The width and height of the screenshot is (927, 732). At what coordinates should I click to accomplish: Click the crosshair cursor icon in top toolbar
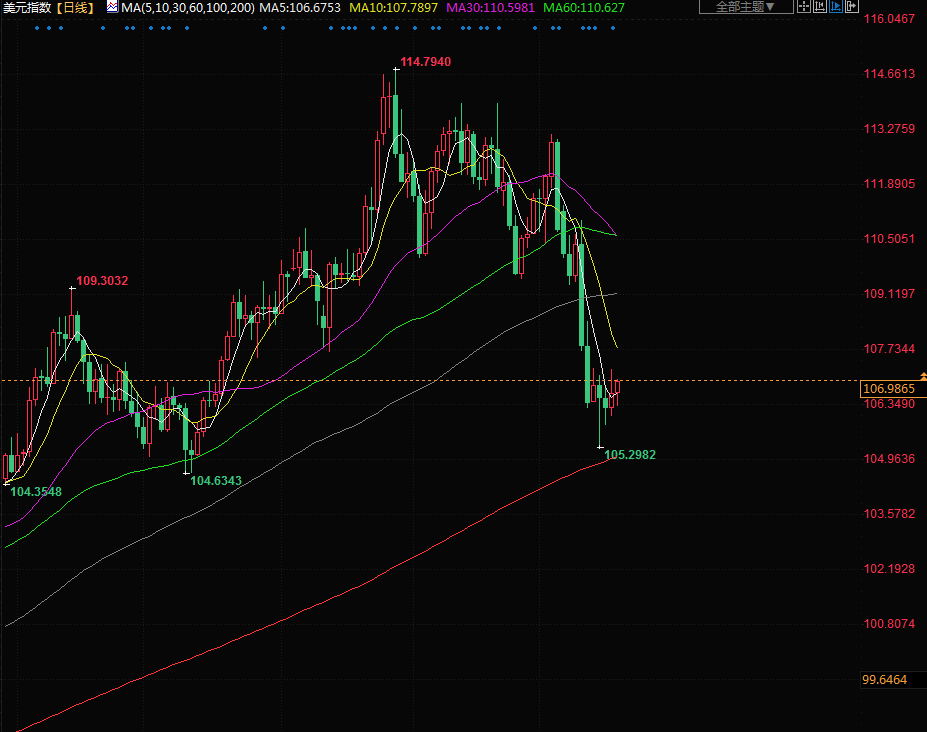click(805, 7)
